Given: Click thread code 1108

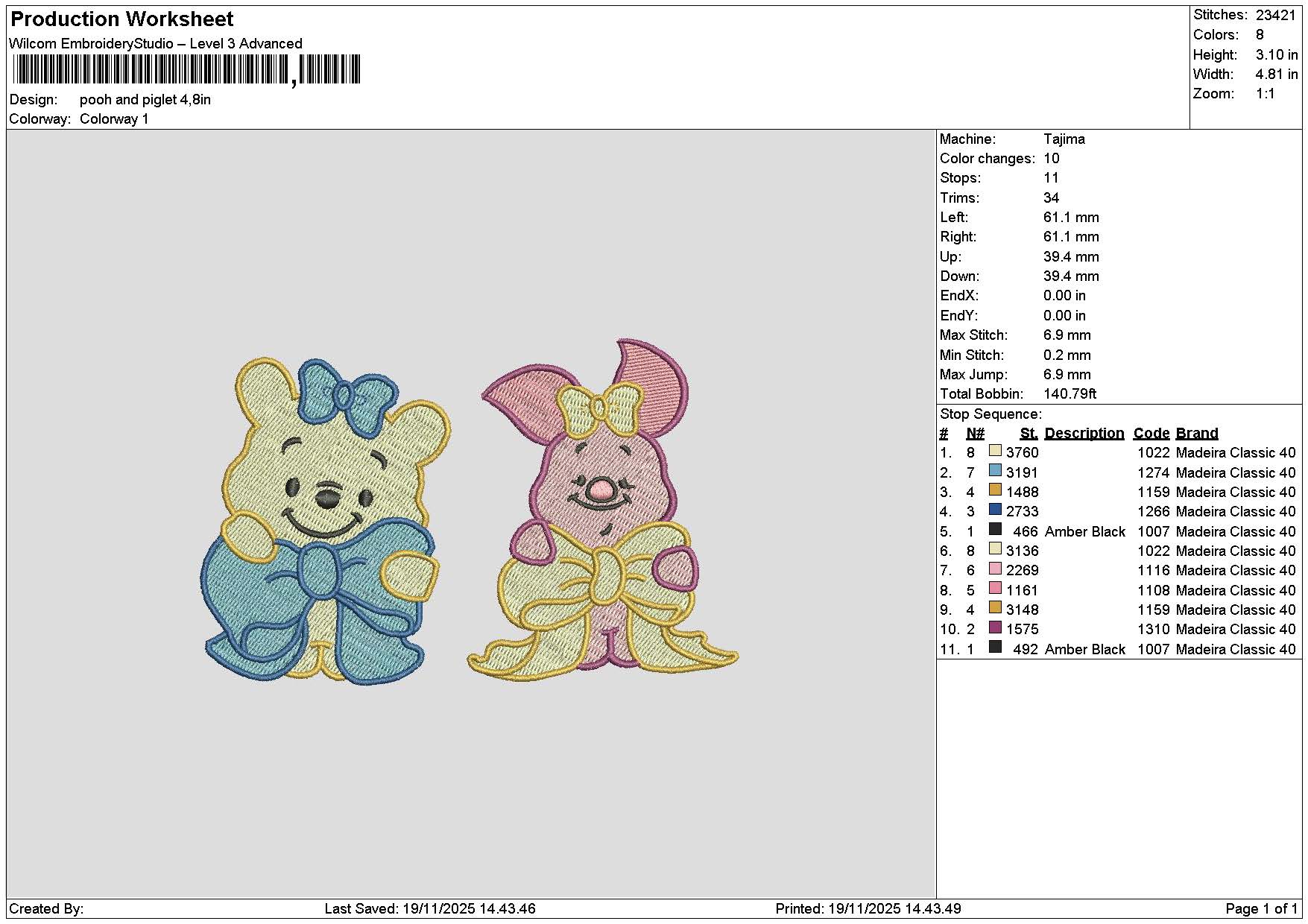Looking at the screenshot, I should (x=1154, y=590).
